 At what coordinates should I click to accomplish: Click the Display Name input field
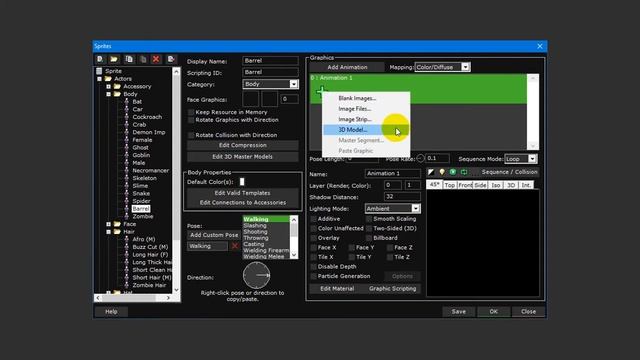271,60
